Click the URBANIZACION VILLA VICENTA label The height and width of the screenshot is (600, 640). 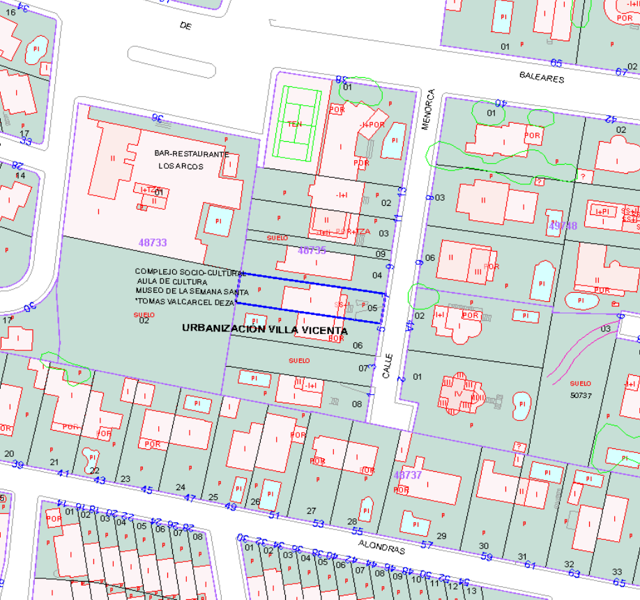point(265,329)
